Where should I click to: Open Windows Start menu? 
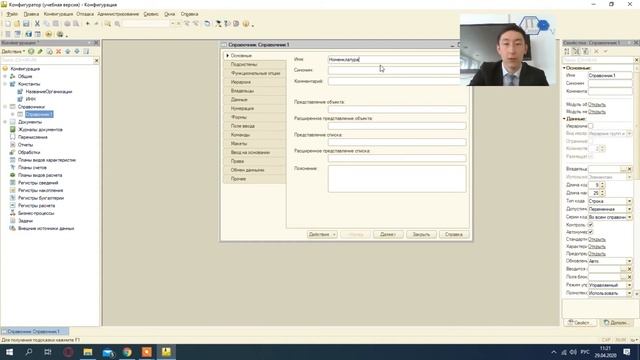[9, 352]
